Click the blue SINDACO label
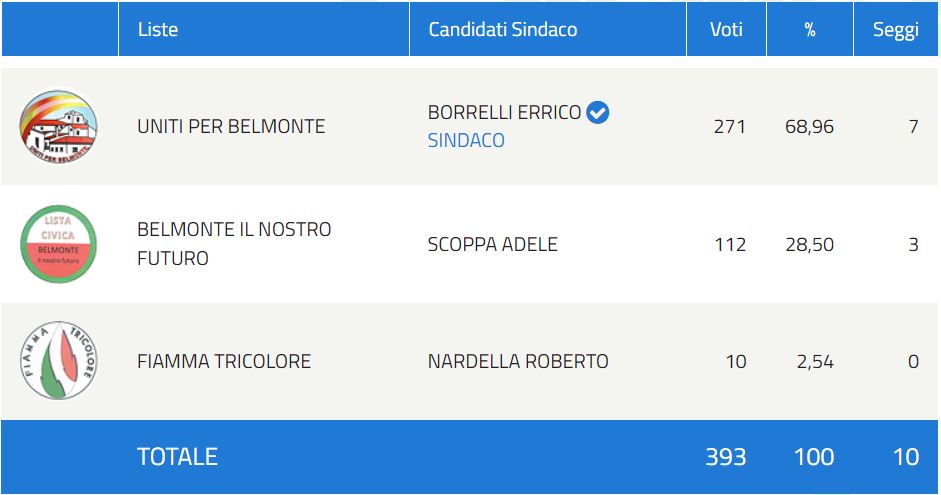The width and height of the screenshot is (941, 495). [x=466, y=141]
